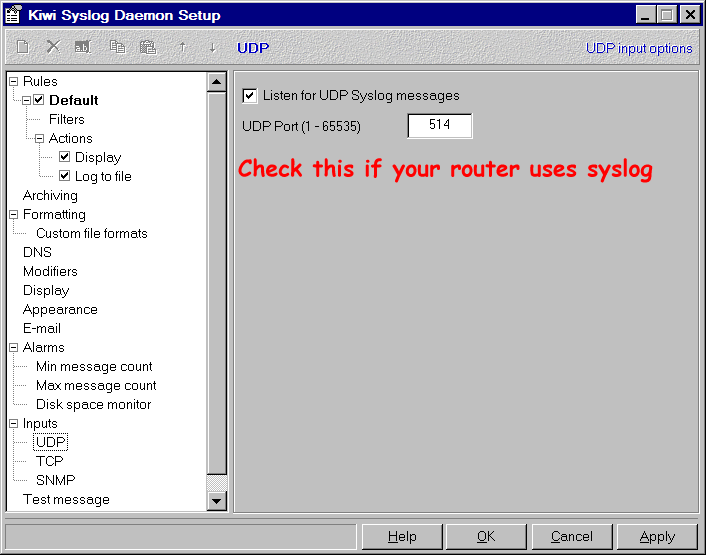Open Appearance settings
This screenshot has height=555, width=706.
[60, 310]
